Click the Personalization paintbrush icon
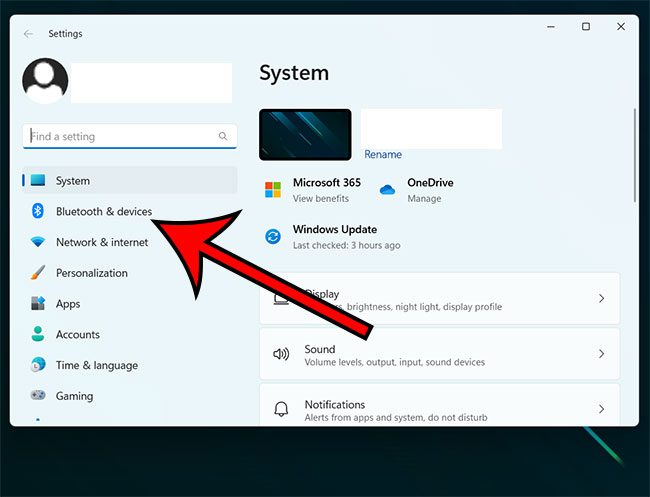 (38, 273)
